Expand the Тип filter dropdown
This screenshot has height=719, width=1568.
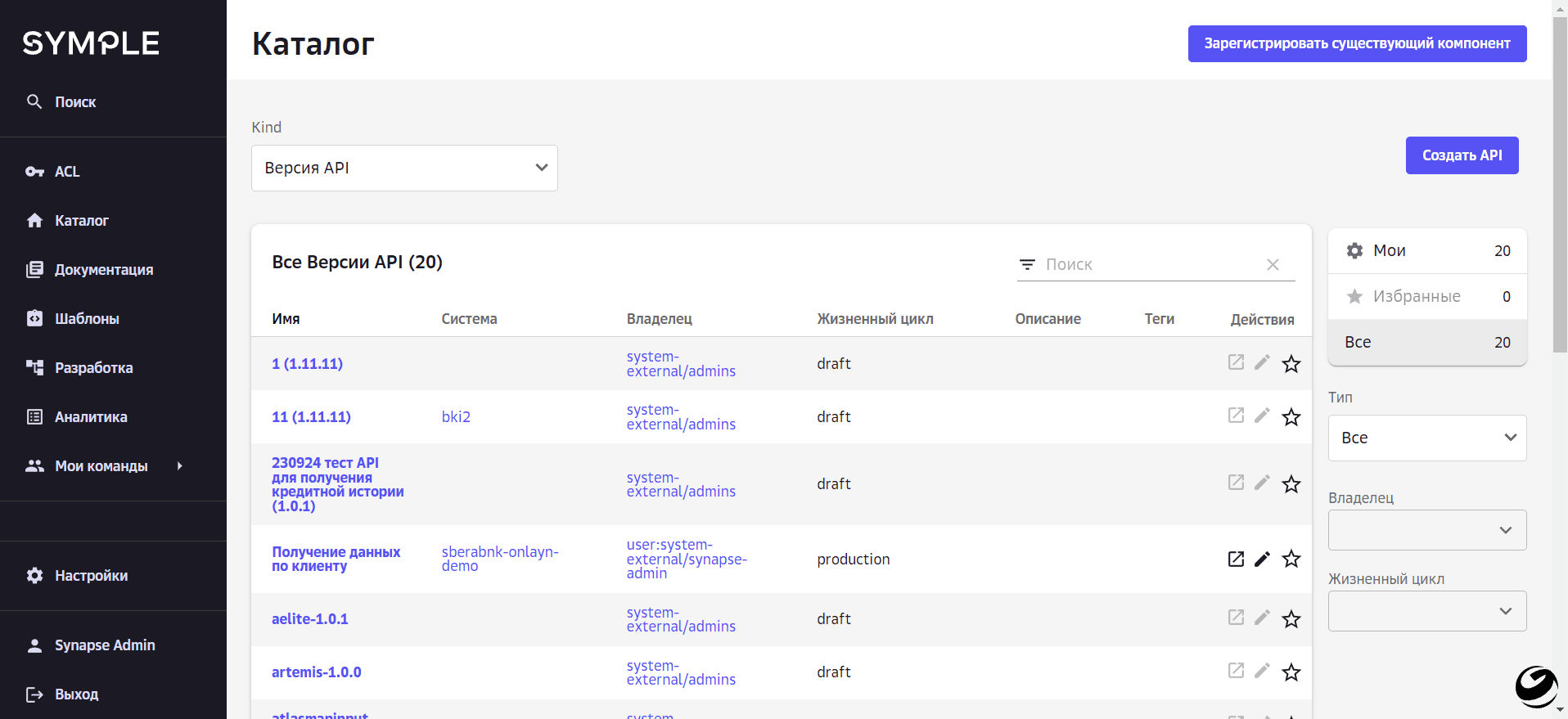[x=1426, y=438]
